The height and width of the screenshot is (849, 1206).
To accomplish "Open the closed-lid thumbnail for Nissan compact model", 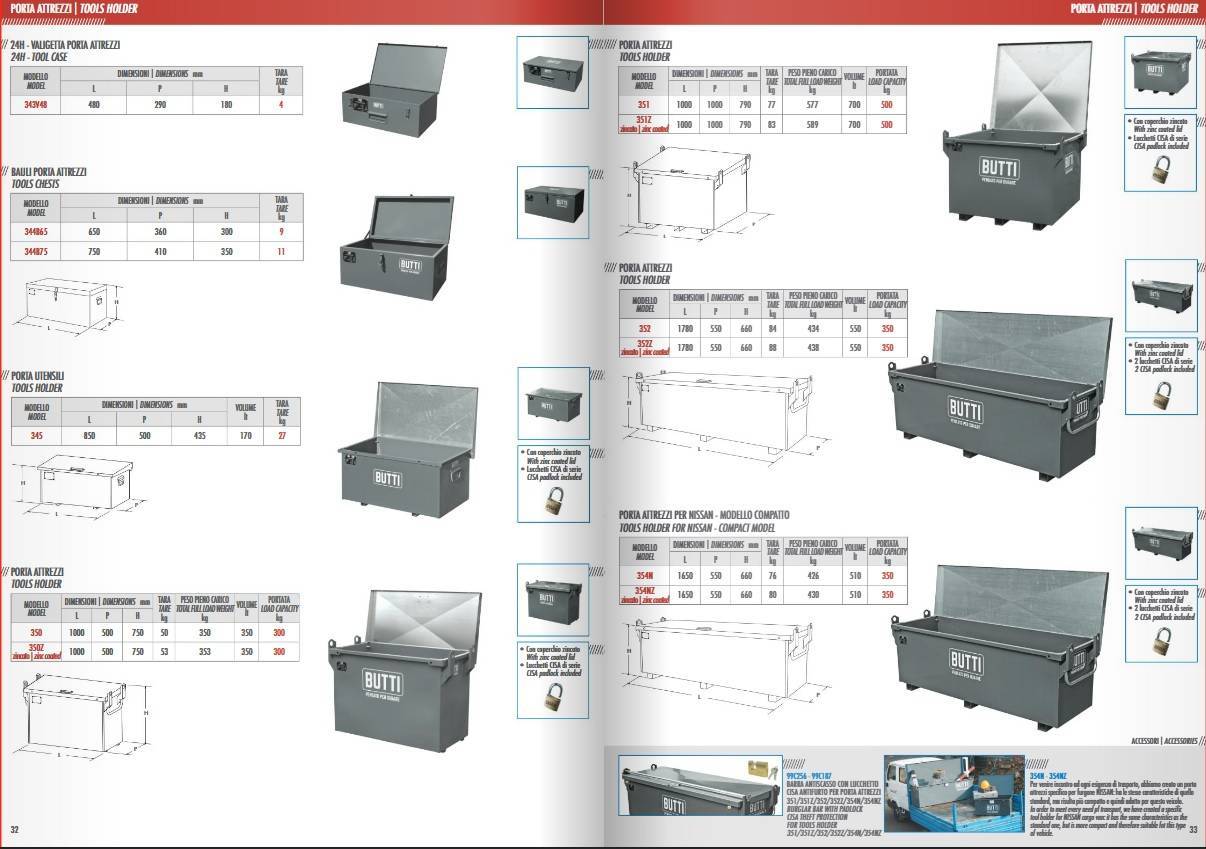I will (x=1161, y=543).
